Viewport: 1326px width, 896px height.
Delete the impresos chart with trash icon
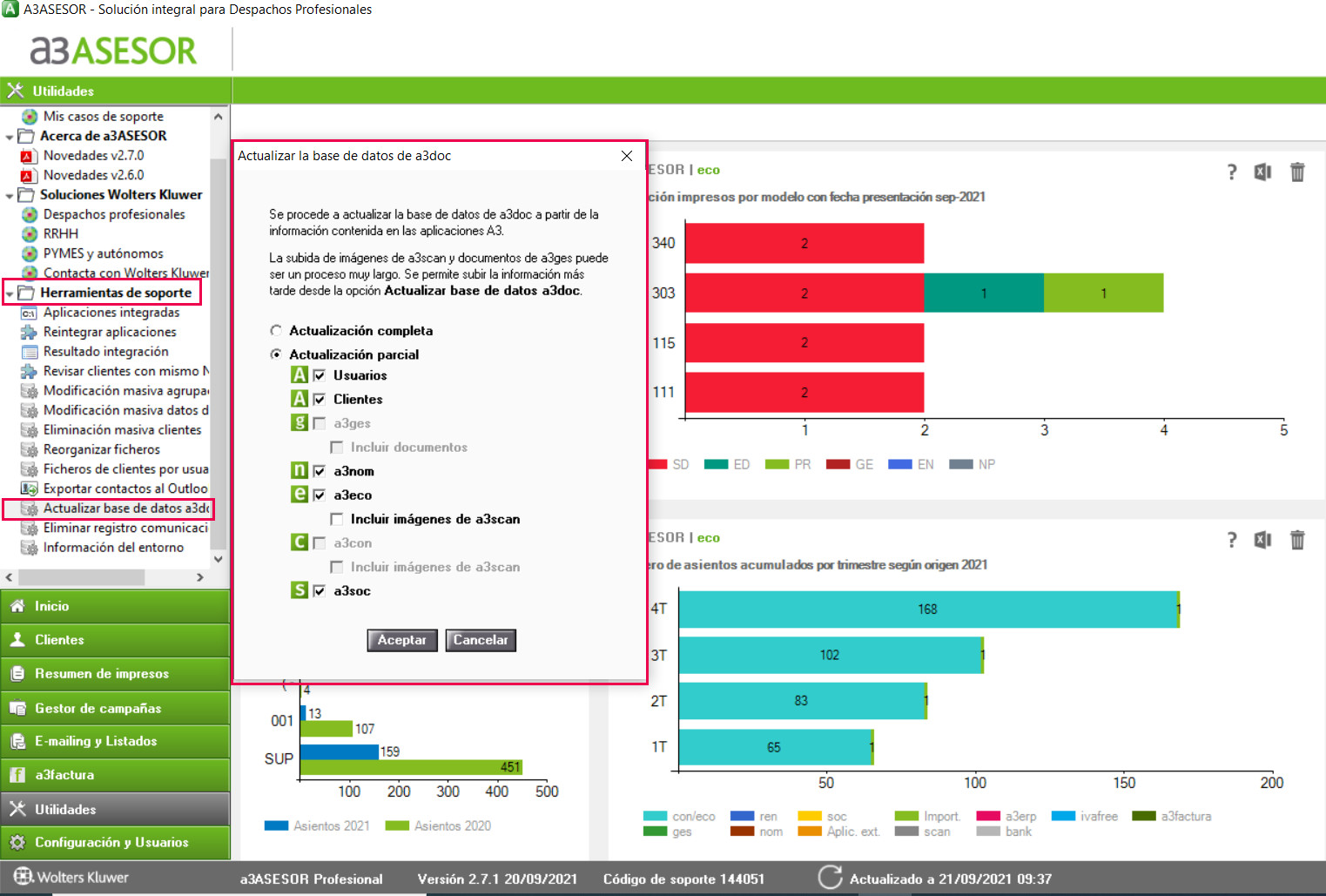click(x=1297, y=172)
